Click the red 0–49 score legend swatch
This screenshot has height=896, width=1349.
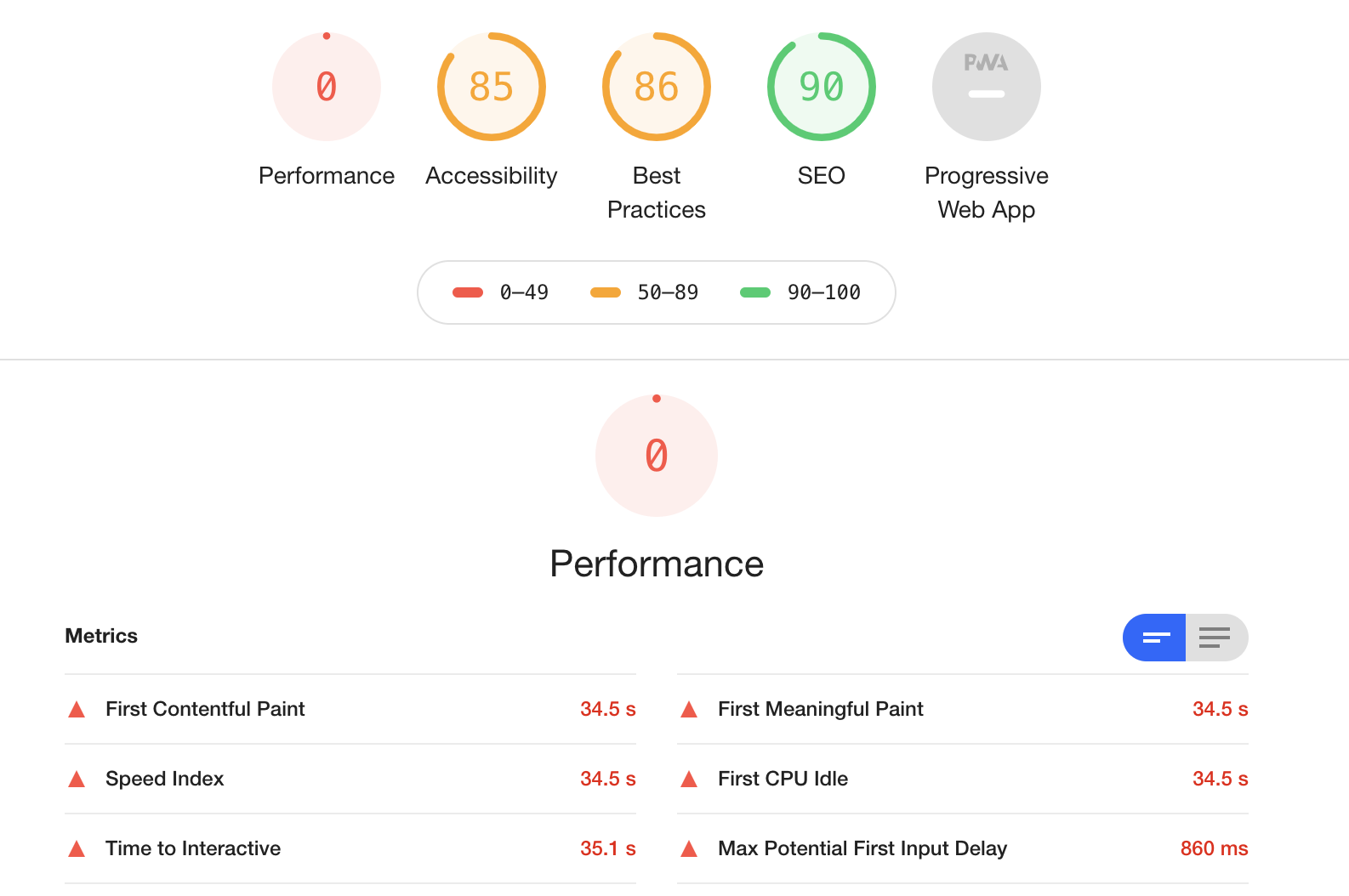(468, 292)
